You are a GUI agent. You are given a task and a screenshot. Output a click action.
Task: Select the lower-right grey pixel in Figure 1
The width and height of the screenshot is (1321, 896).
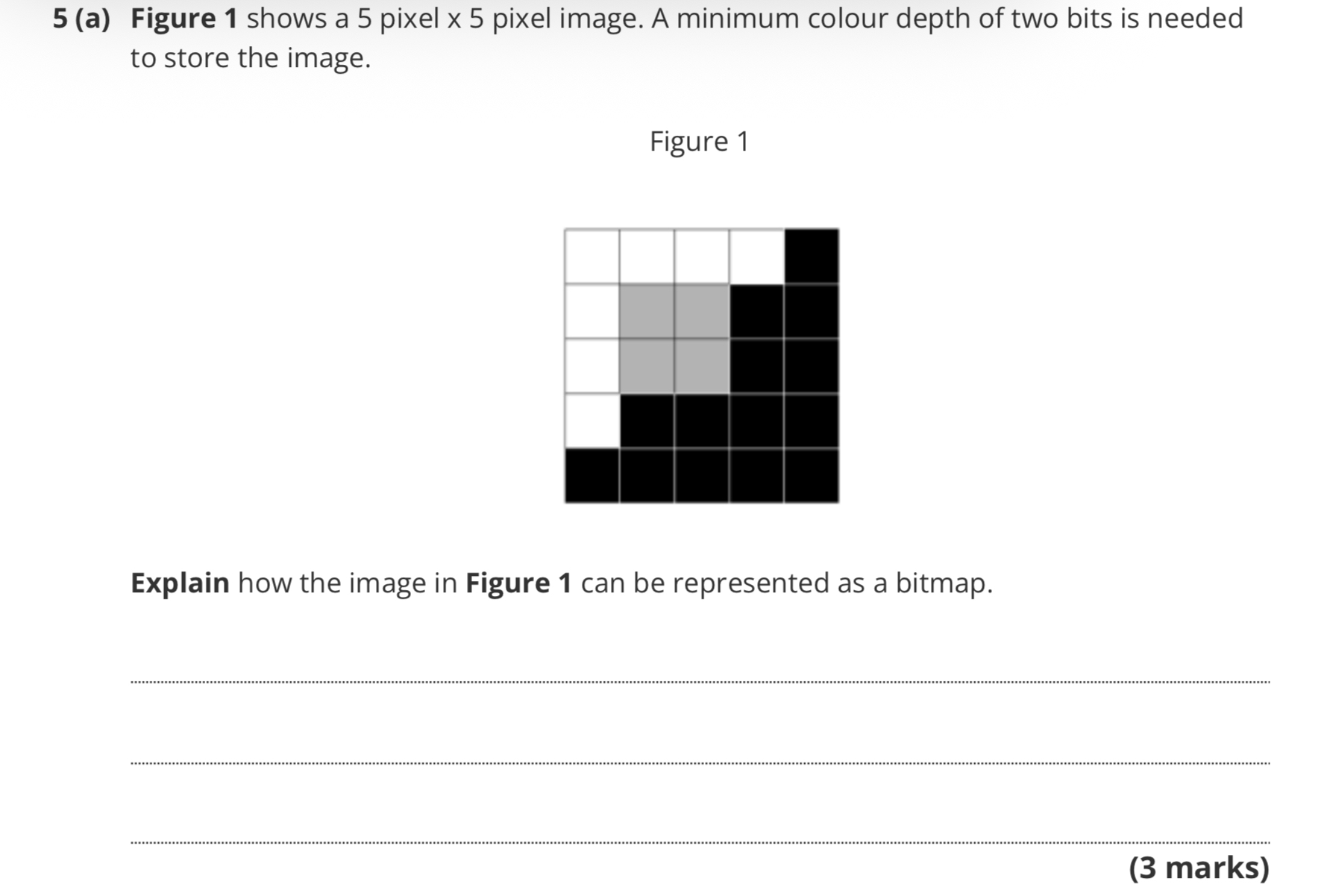point(702,366)
